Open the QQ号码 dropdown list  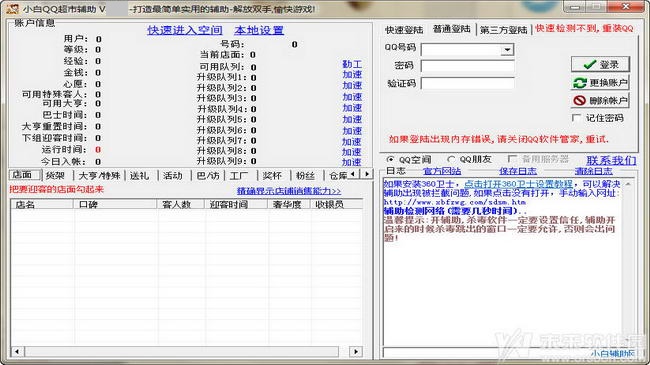(x=507, y=50)
